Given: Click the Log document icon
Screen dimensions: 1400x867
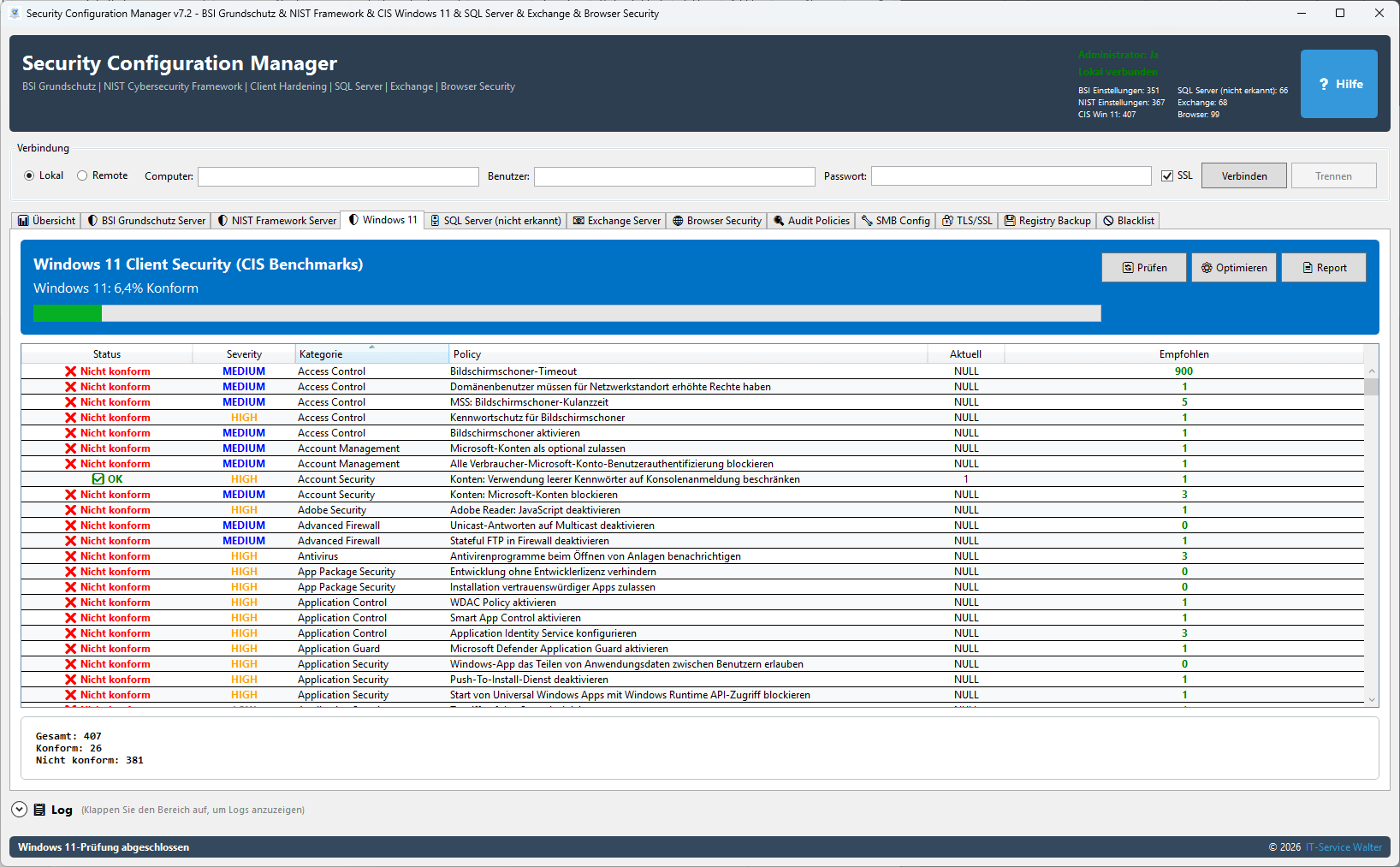Looking at the screenshot, I should (39, 810).
